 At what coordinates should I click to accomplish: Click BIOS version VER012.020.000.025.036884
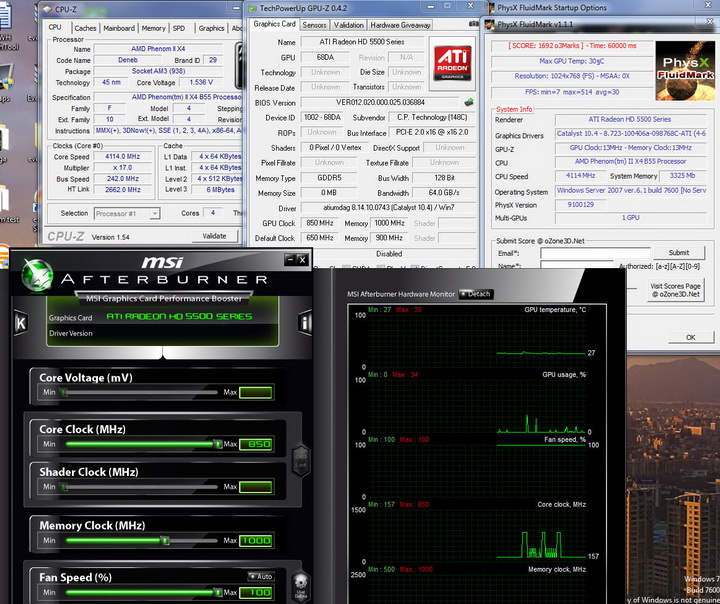coord(380,102)
